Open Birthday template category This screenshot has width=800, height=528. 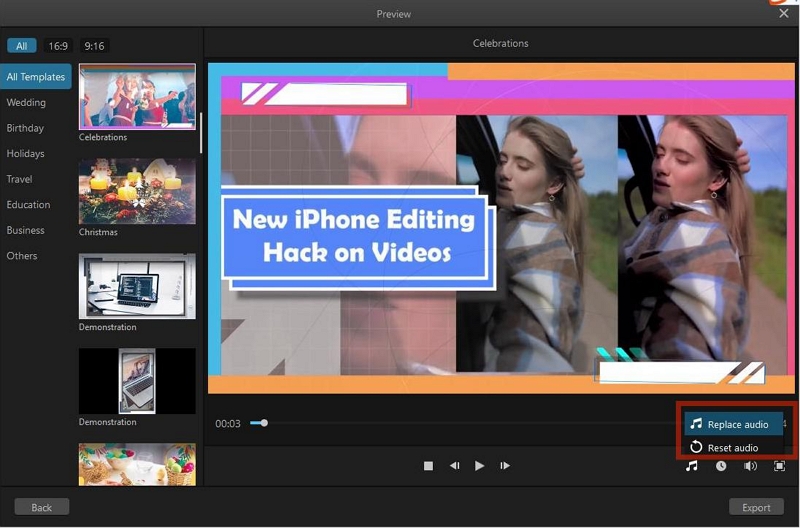25,128
